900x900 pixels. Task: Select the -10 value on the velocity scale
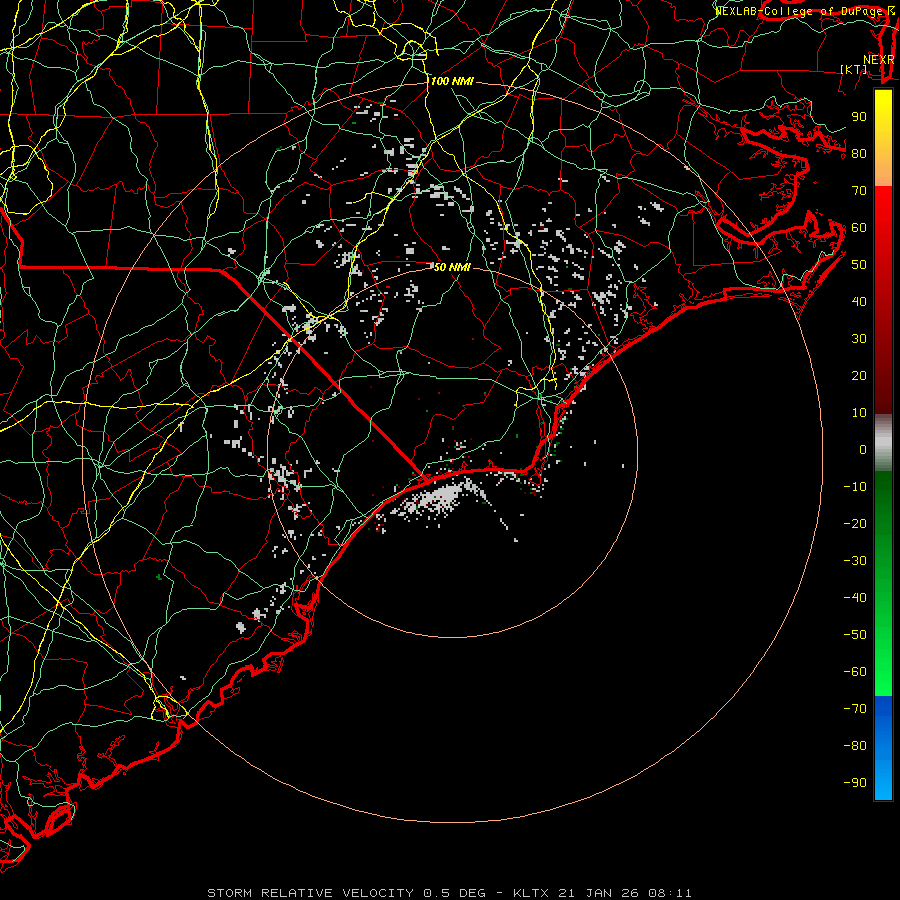point(855,487)
